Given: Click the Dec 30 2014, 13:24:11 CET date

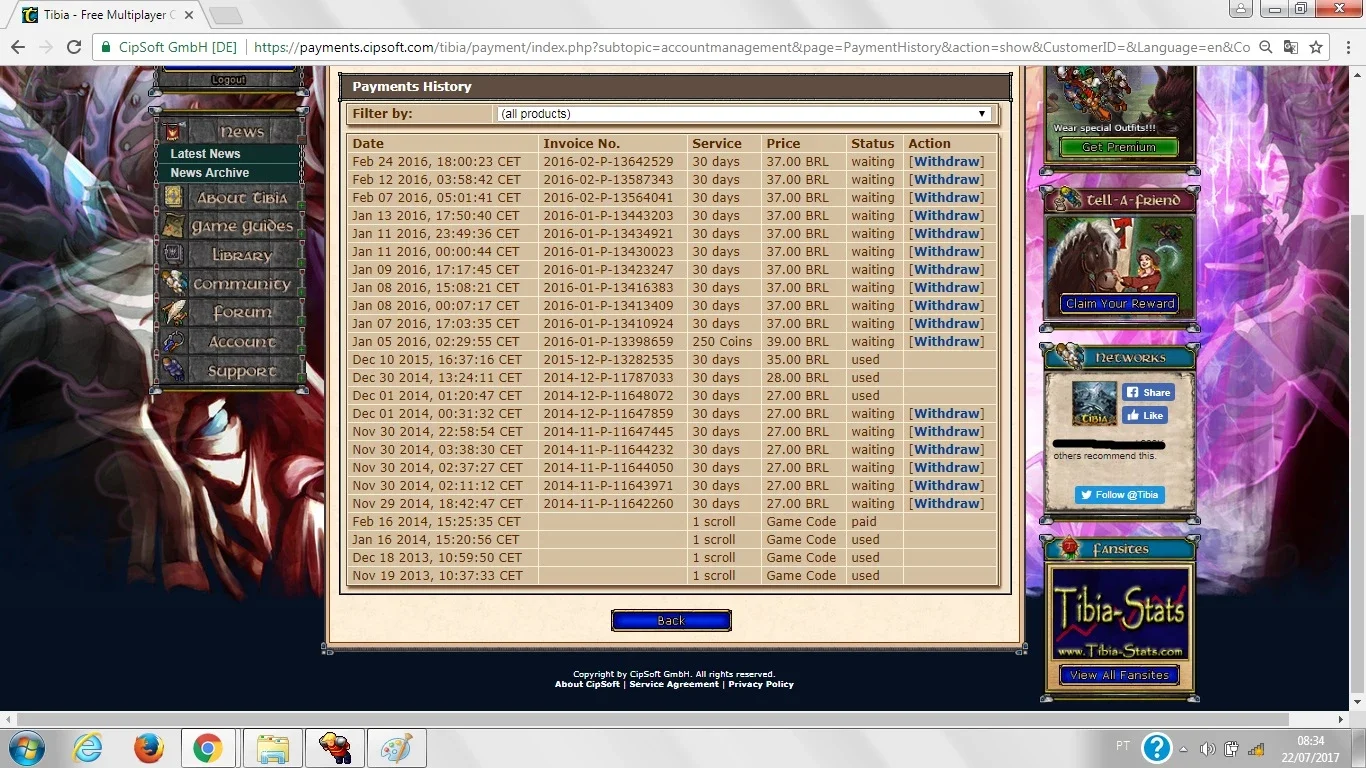Looking at the screenshot, I should click(436, 377).
